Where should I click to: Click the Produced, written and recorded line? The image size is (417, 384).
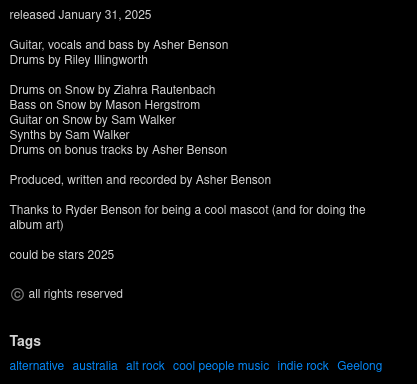(140, 180)
